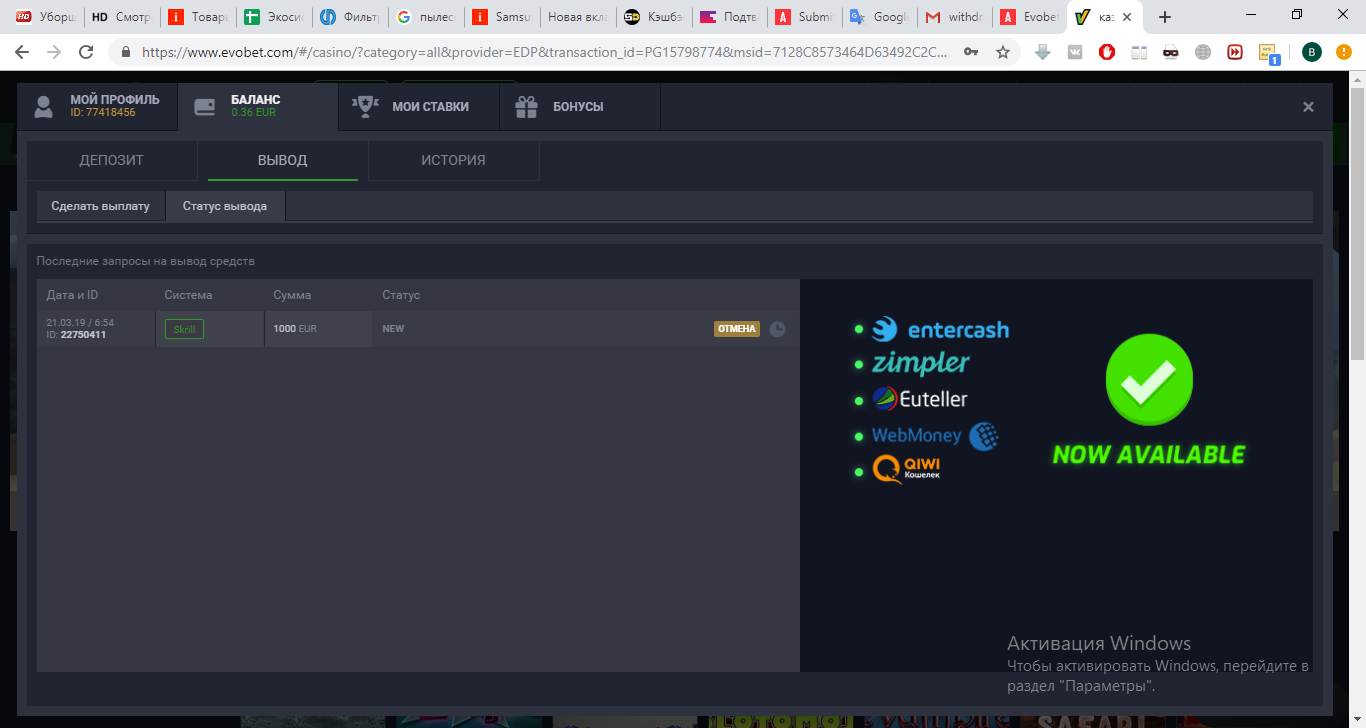Click the download arrow extension icon
Image resolution: width=1366 pixels, height=728 pixels.
point(1043,52)
